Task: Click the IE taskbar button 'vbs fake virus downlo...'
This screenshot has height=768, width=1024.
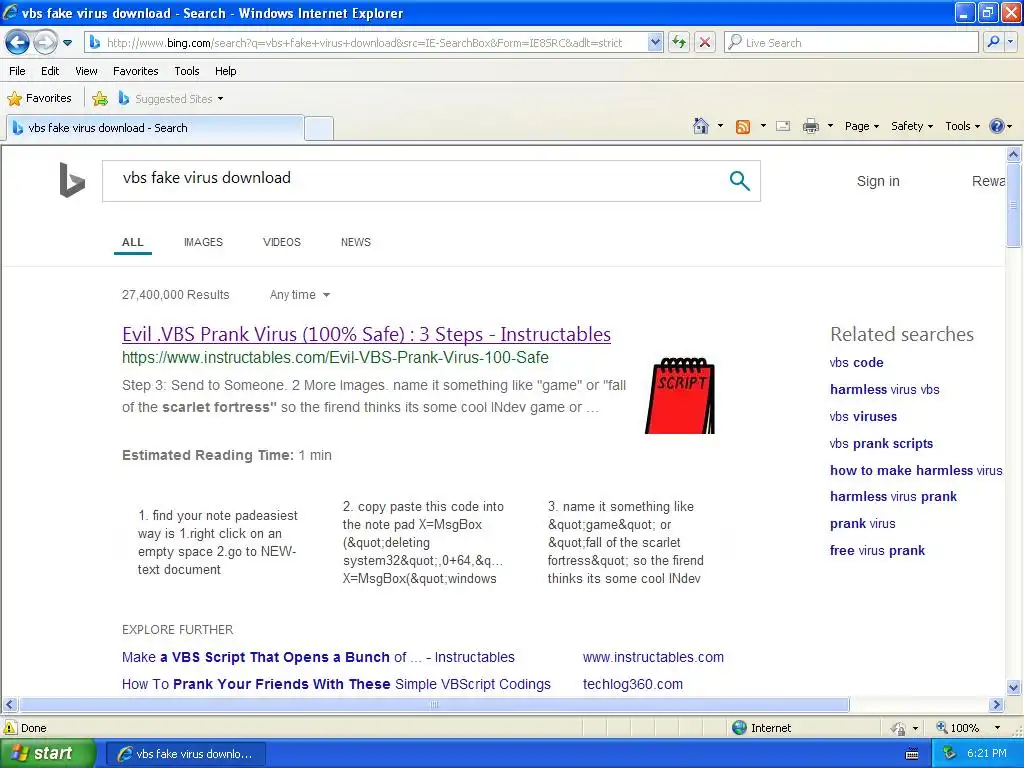Action: [x=185, y=754]
